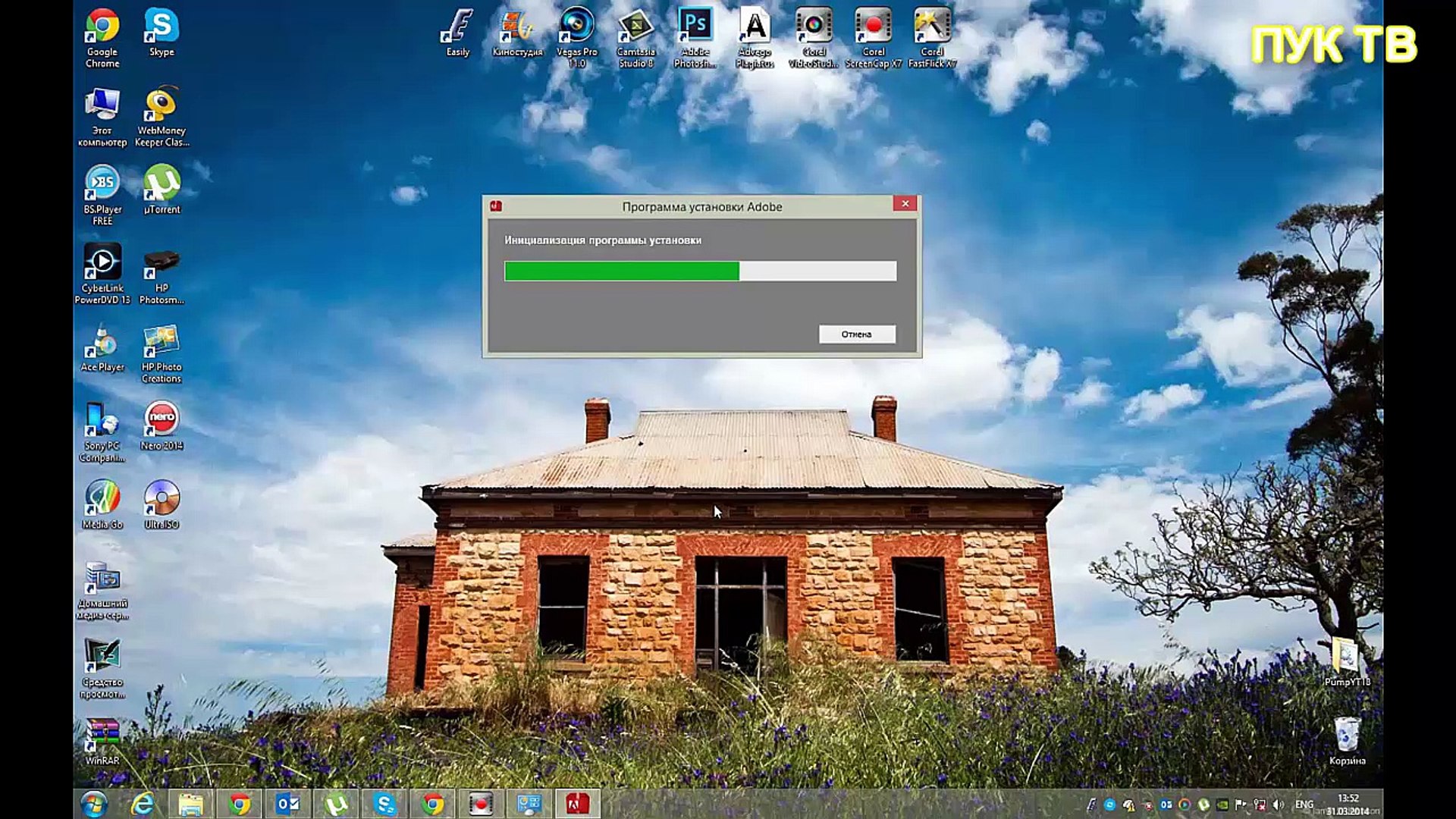The width and height of the screenshot is (1456, 819).
Task: Open Nero 2014 desktop shortcut
Action: click(162, 426)
